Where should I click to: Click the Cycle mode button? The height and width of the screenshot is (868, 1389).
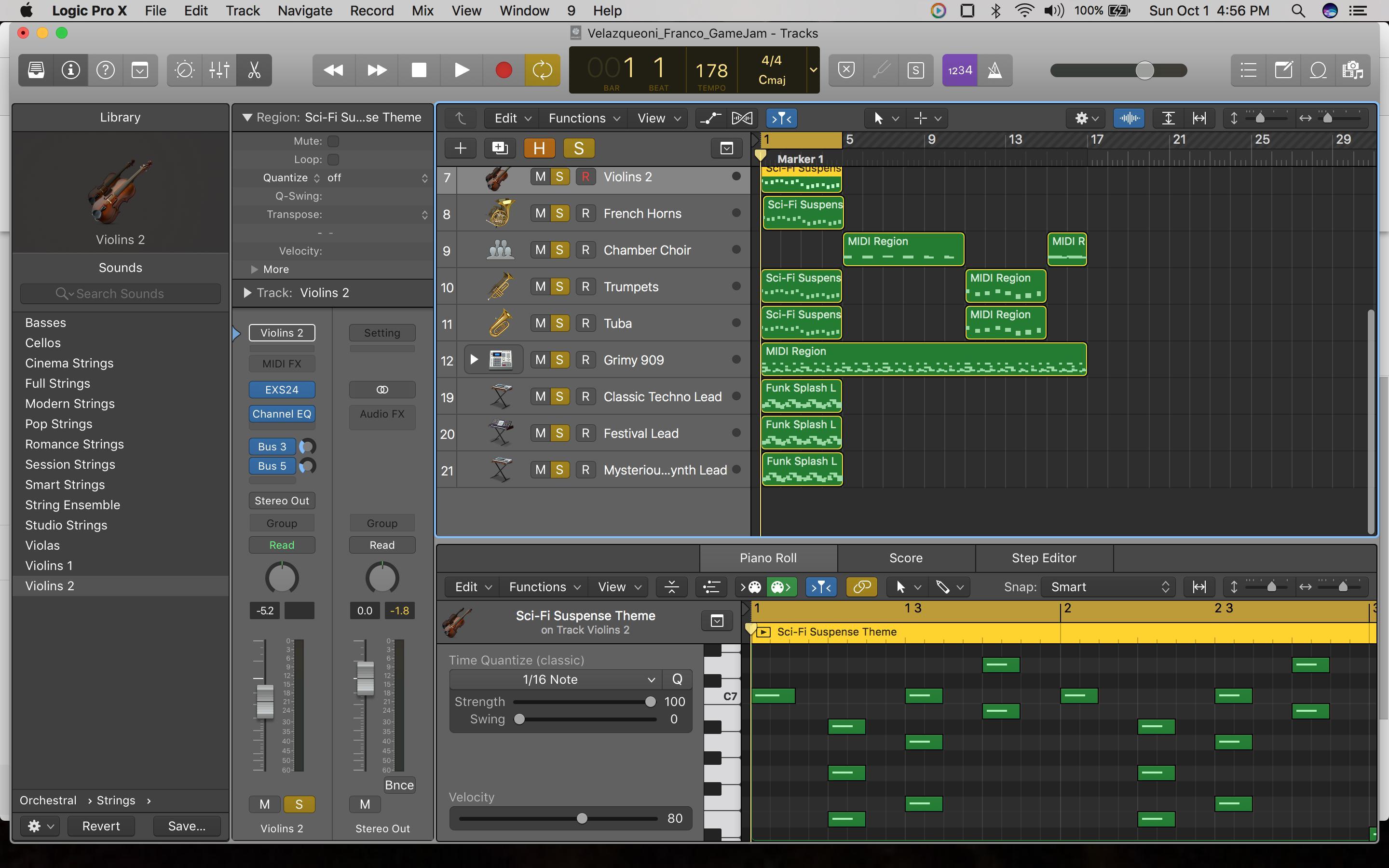click(x=542, y=70)
